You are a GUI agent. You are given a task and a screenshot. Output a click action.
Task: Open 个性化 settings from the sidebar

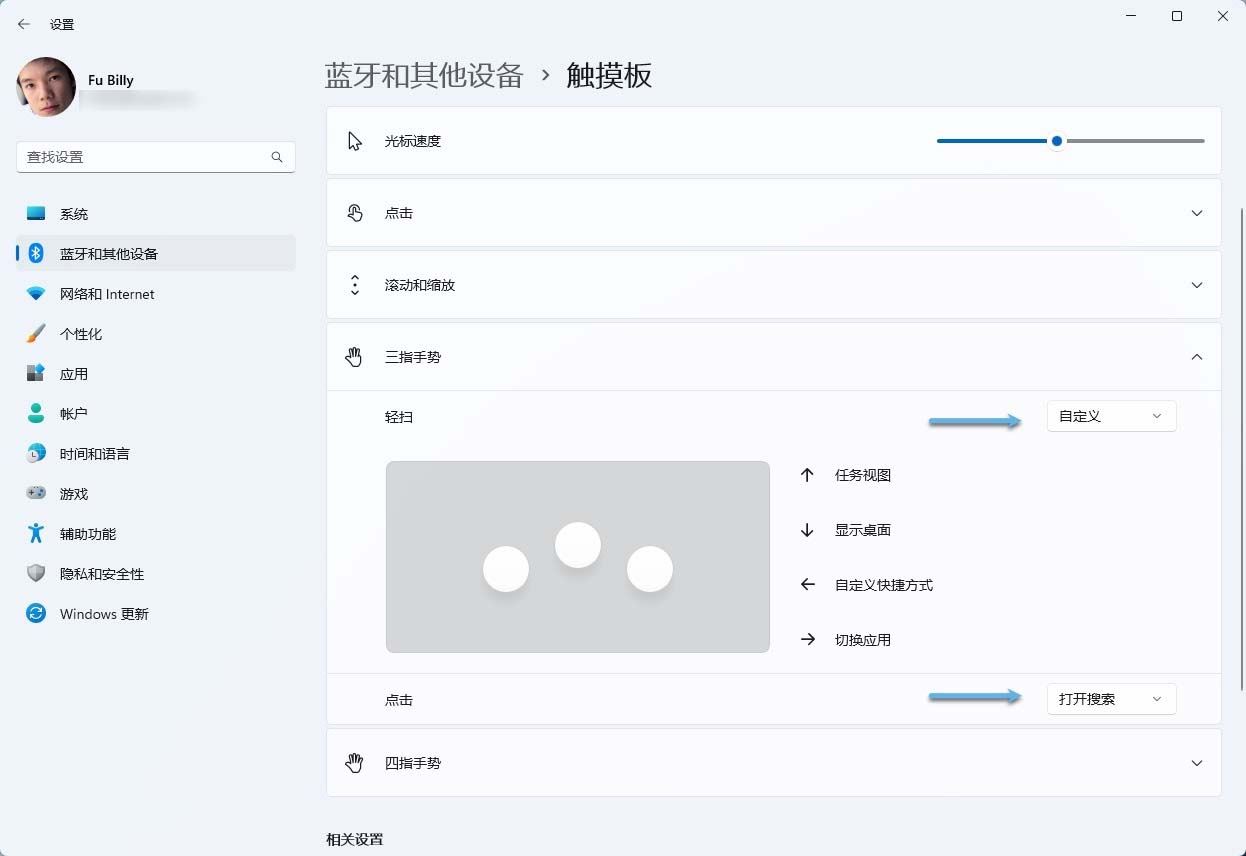(82, 333)
